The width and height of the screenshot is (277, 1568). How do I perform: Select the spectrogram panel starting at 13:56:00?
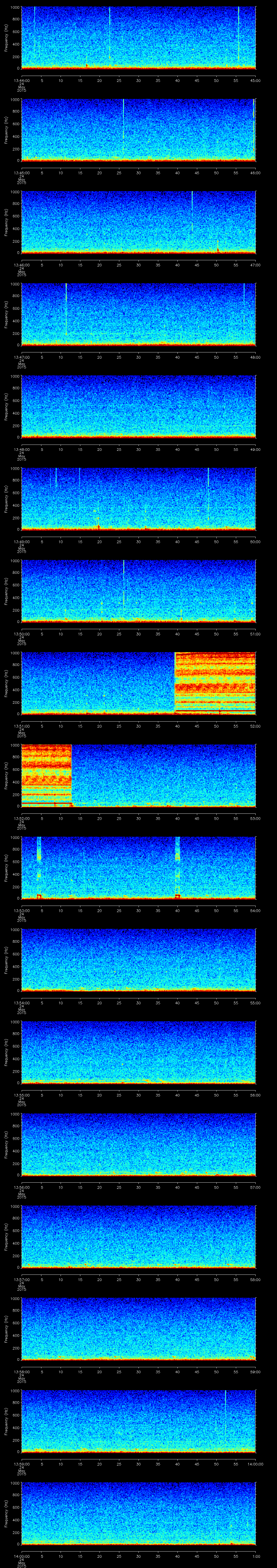coord(138,1144)
